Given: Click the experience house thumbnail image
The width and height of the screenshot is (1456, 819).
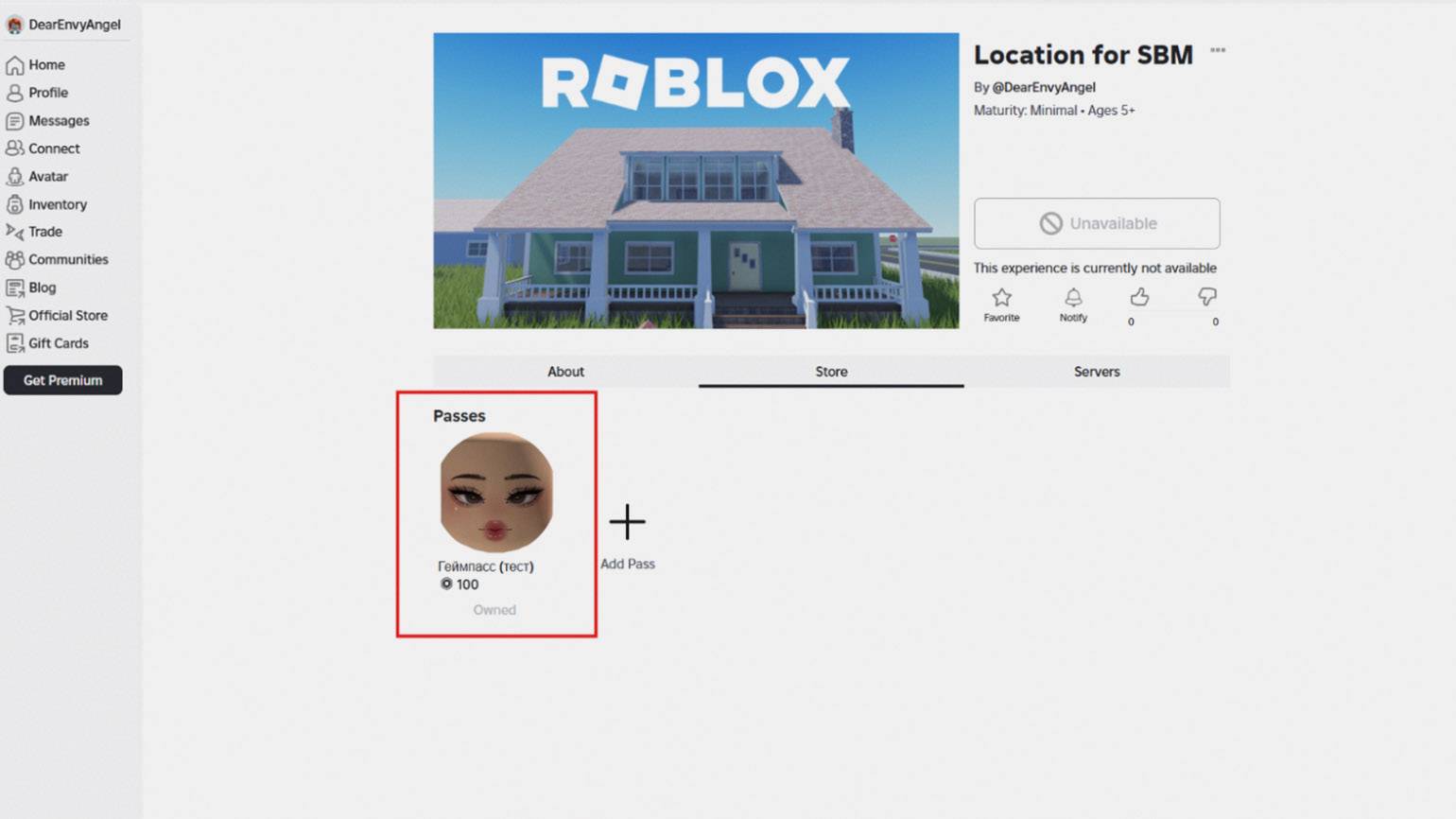Looking at the screenshot, I should (x=696, y=182).
